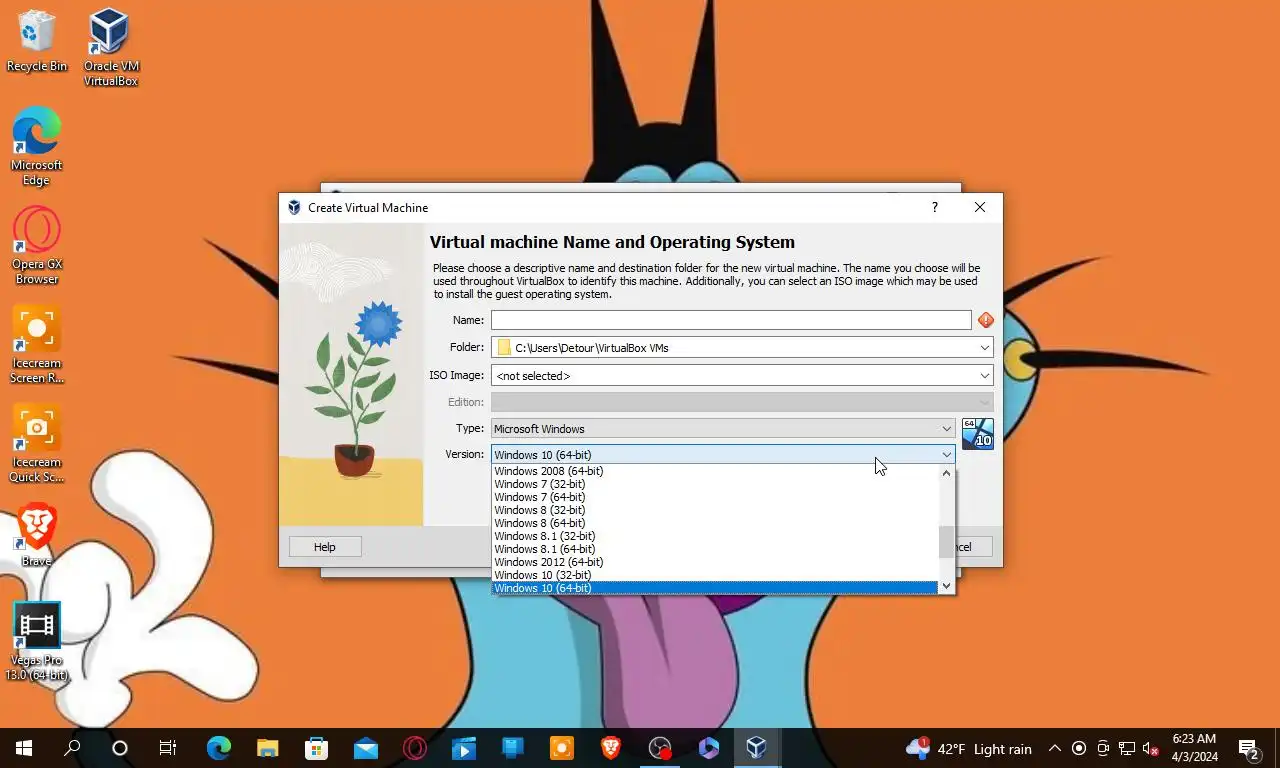Choose Windows 2008 (64-bit) from version list
The width and height of the screenshot is (1280, 768).
[714, 471]
